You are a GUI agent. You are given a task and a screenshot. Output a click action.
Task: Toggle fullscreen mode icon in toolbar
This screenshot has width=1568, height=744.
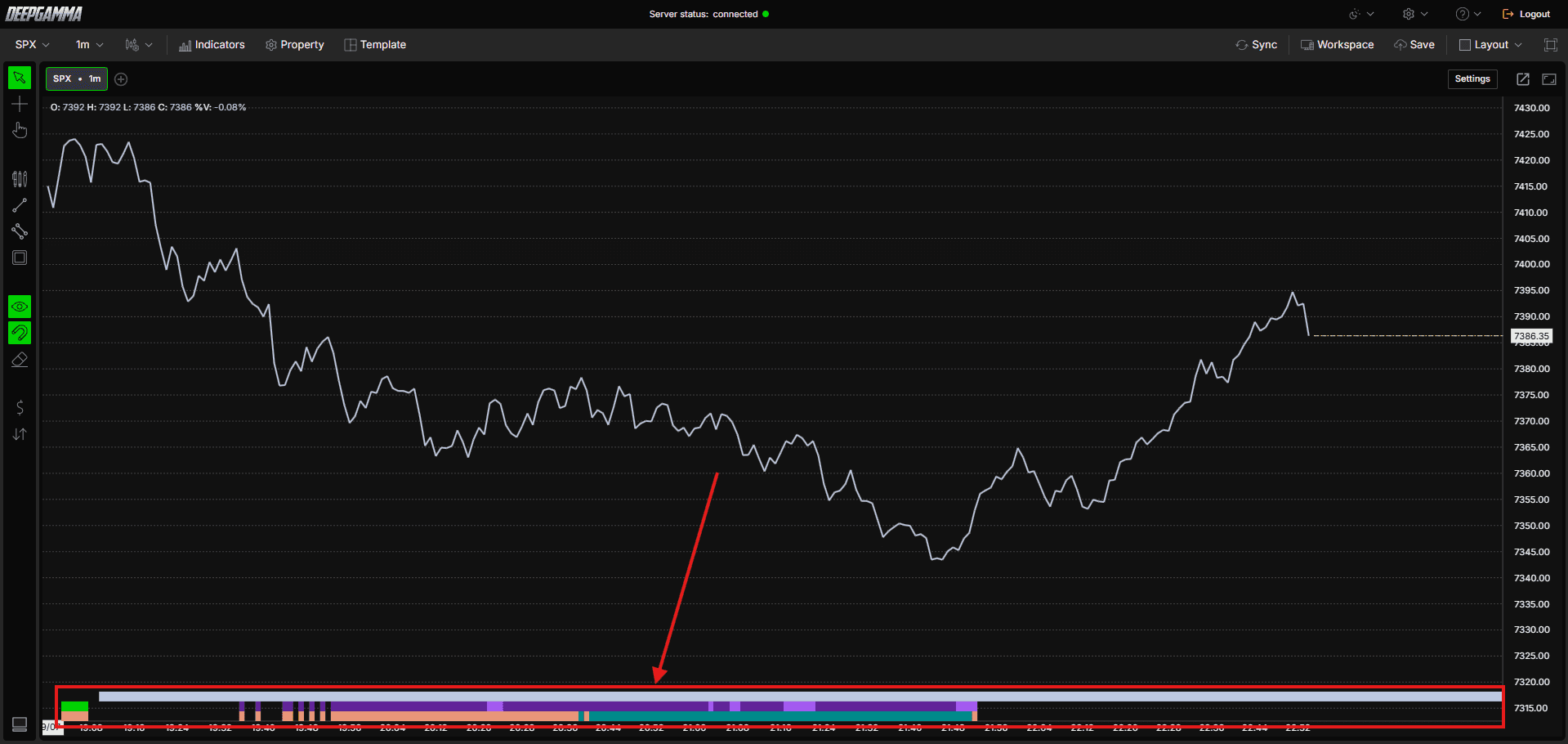1550,45
